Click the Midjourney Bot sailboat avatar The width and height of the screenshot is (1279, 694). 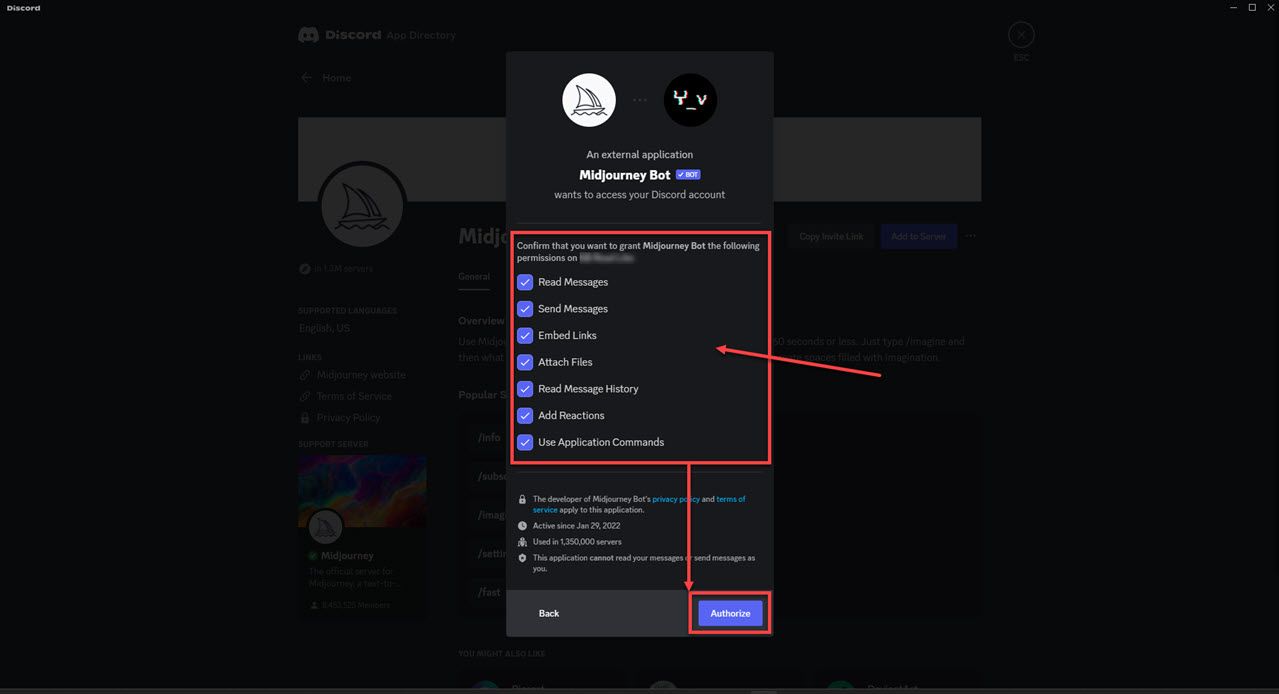tap(588, 99)
